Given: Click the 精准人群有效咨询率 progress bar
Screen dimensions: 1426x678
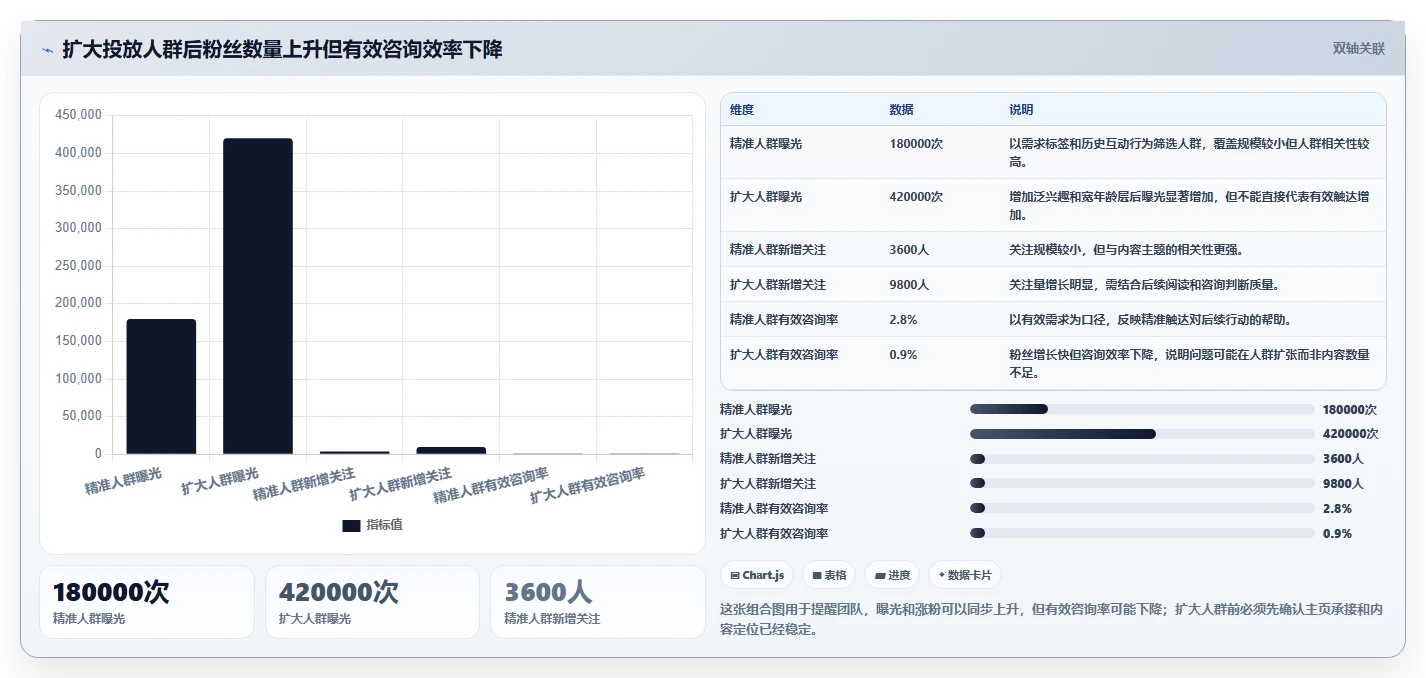Looking at the screenshot, I should click(x=1142, y=508).
